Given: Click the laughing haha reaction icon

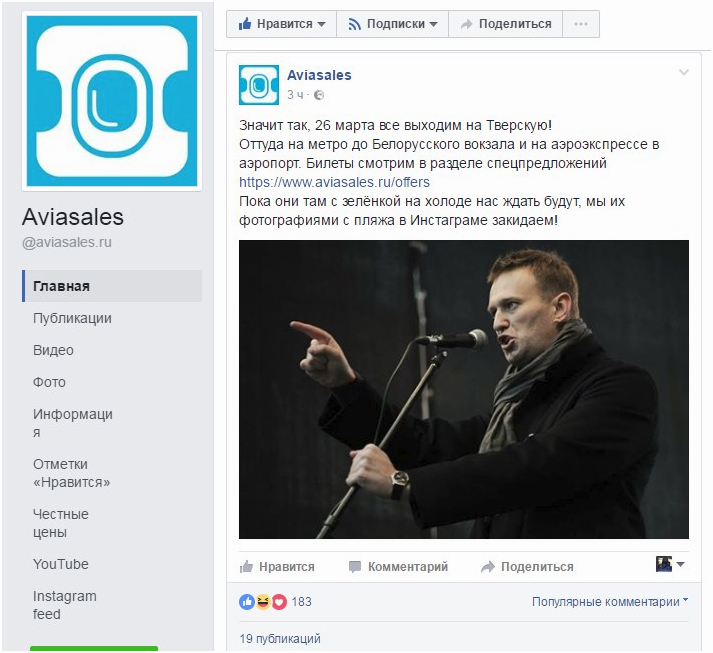Looking at the screenshot, I should 262,602.
